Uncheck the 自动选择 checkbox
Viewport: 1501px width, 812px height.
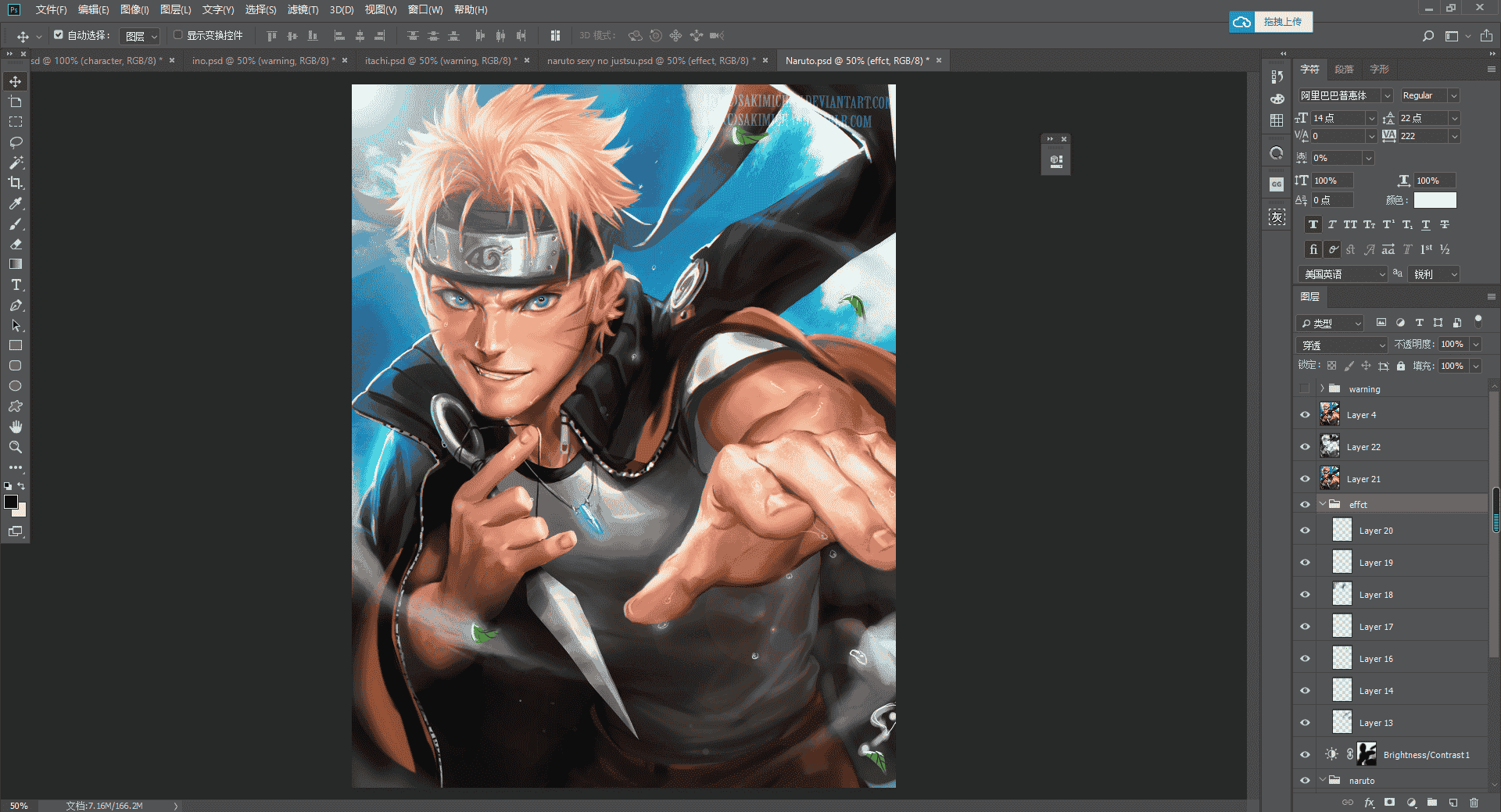59,35
